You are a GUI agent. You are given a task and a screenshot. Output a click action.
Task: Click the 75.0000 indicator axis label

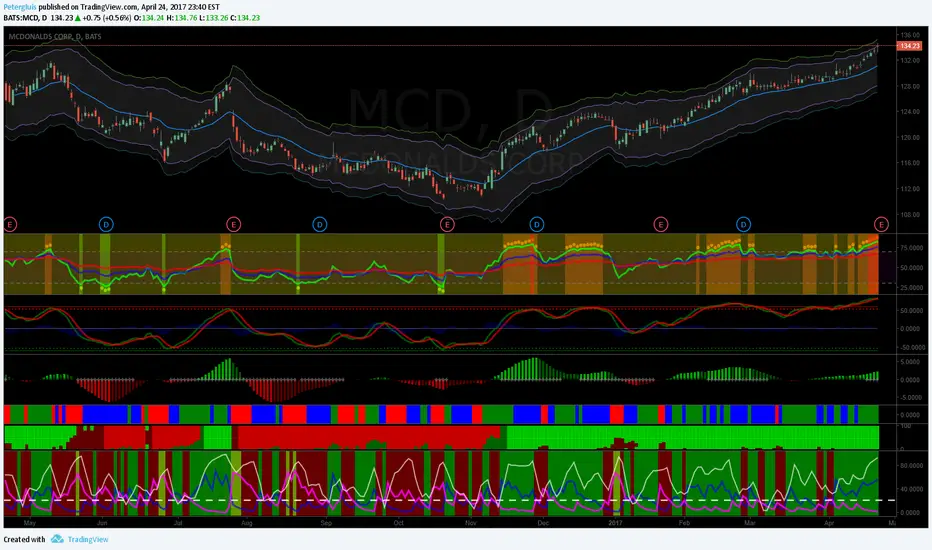coord(911,248)
